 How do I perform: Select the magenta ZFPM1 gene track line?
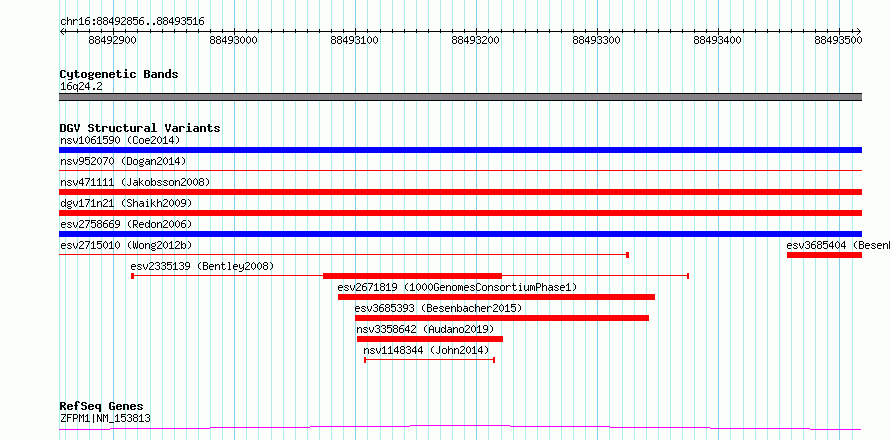460,427
